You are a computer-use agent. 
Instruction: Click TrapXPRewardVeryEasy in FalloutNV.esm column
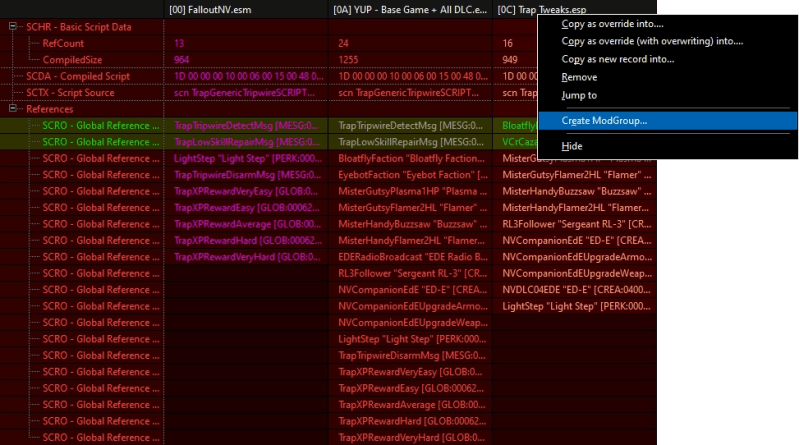coord(246,191)
